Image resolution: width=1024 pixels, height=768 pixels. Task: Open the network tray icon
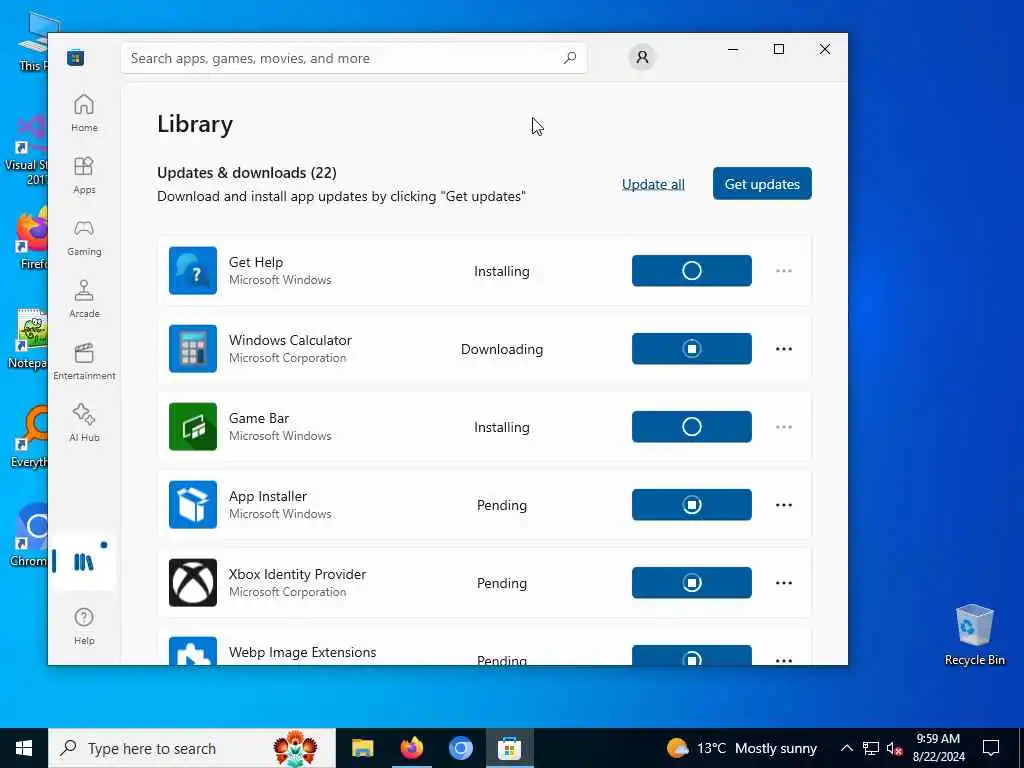click(x=871, y=748)
